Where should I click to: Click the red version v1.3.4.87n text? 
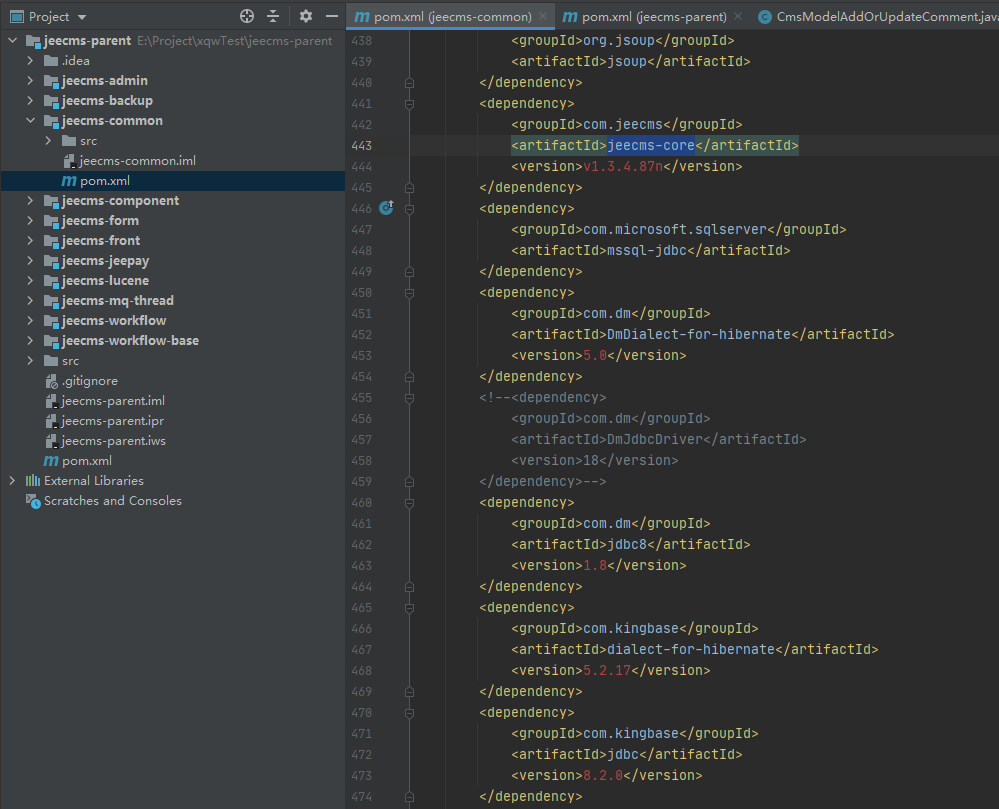623,166
